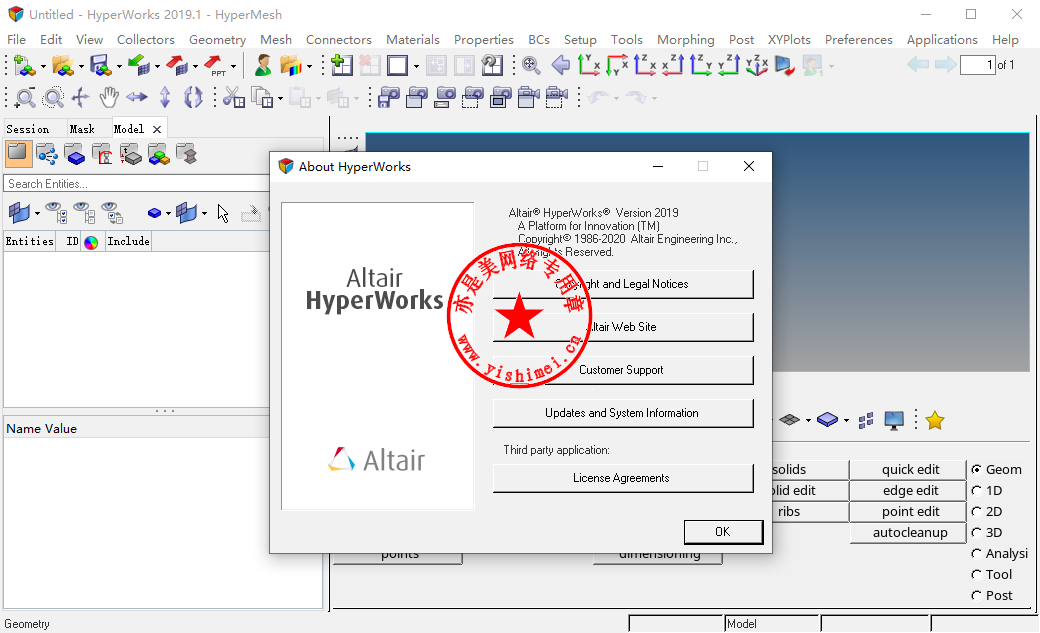
Task: Click the user profile person icon
Action: click(x=263, y=66)
